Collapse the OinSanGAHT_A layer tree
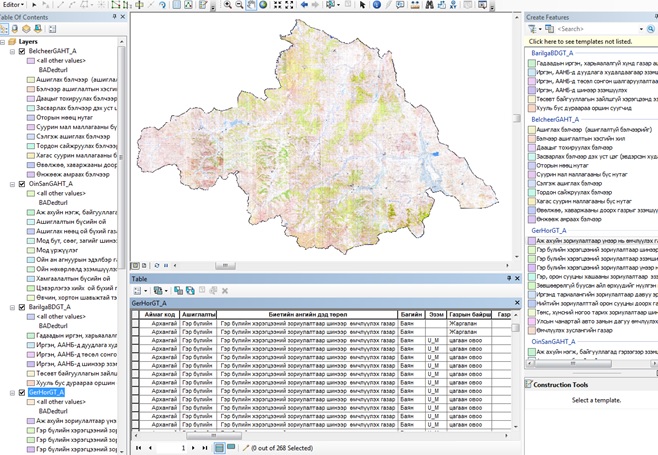The height and width of the screenshot is (455, 658). pos(13,184)
